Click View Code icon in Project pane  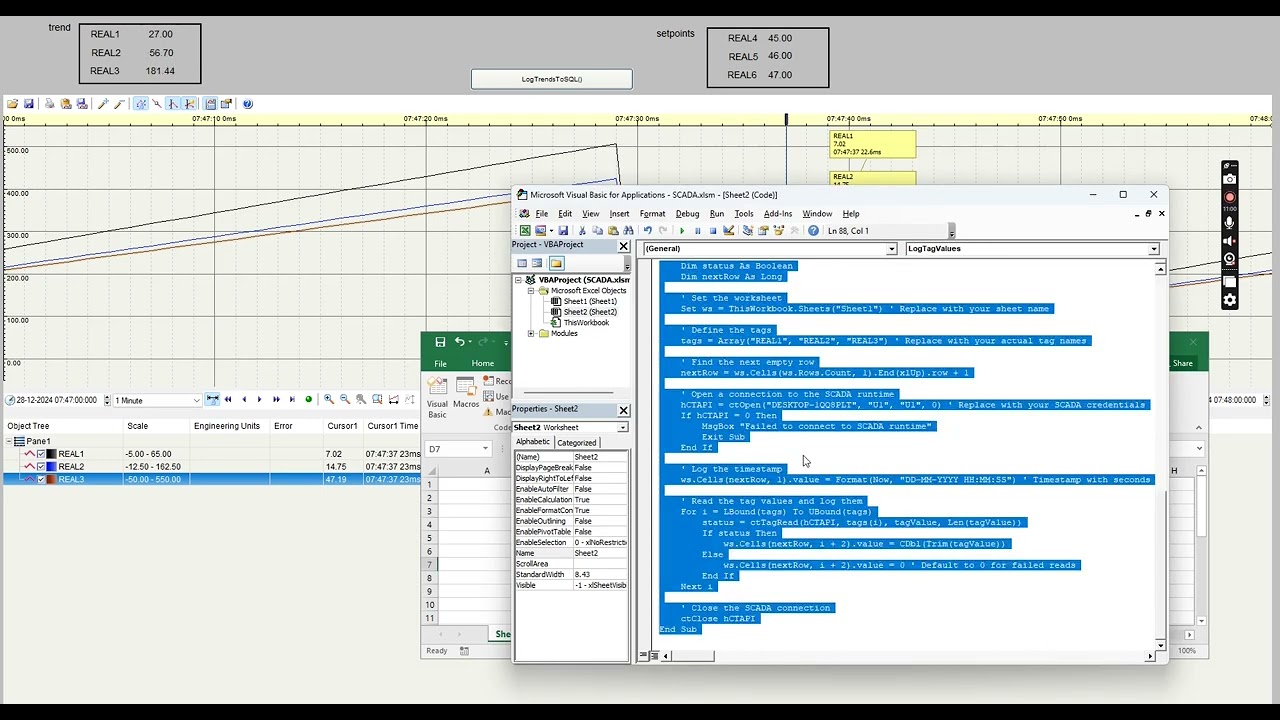(x=522, y=263)
